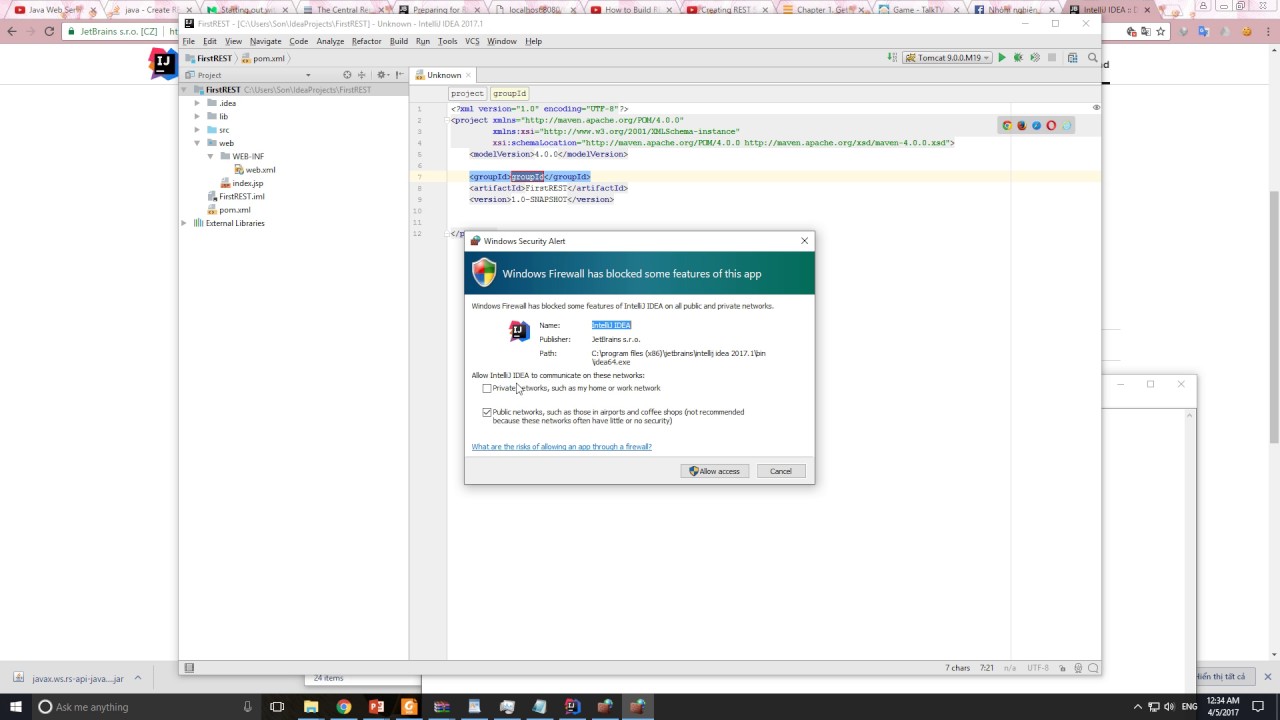Viewport: 1280px width, 720px height.
Task: Open the javax.ws.rs-api downloaded jar item
Action: [77, 678]
